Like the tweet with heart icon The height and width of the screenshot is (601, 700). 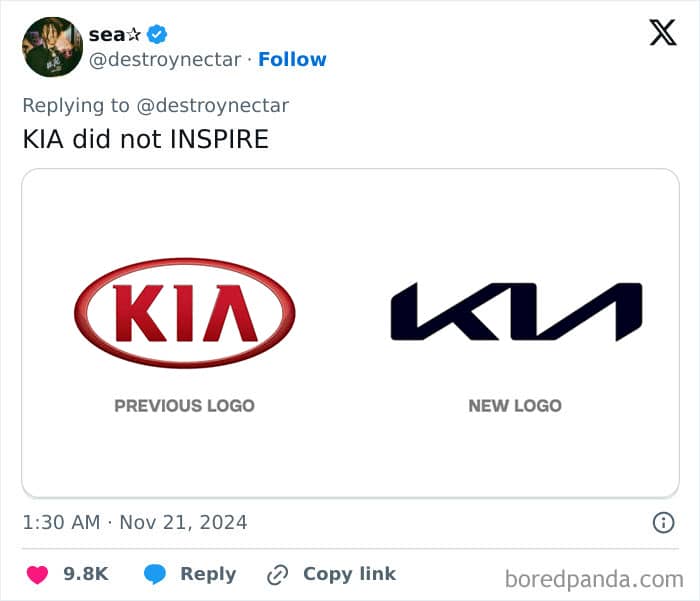(x=37, y=574)
